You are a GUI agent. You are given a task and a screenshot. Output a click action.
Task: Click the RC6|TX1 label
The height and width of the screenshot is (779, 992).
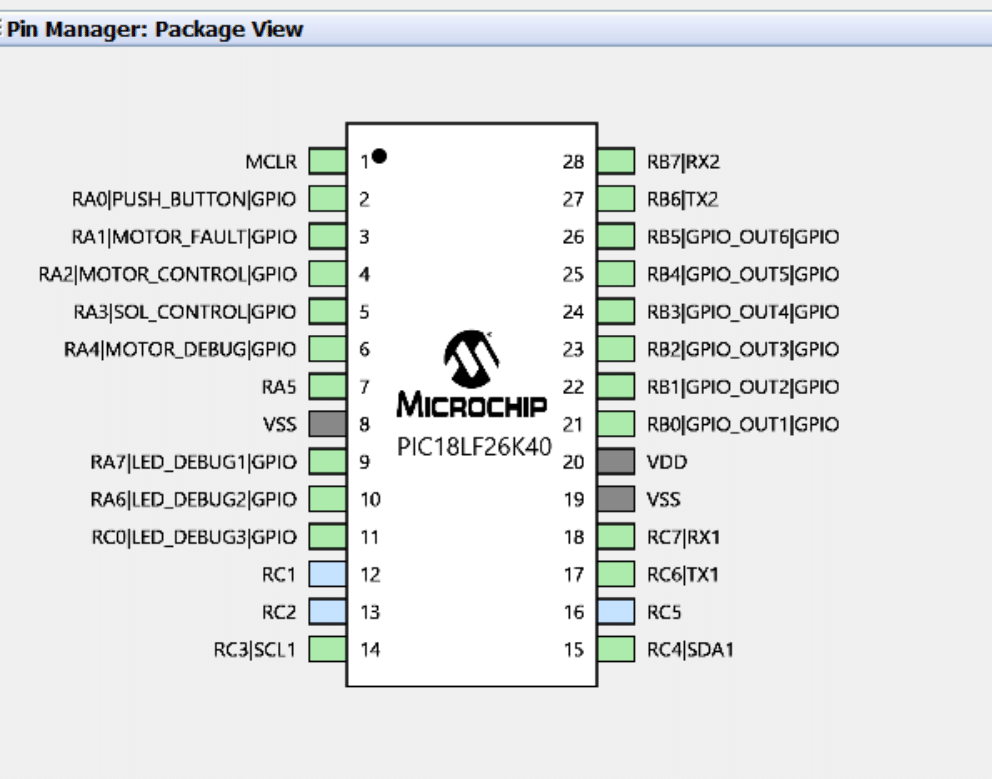coord(683,575)
